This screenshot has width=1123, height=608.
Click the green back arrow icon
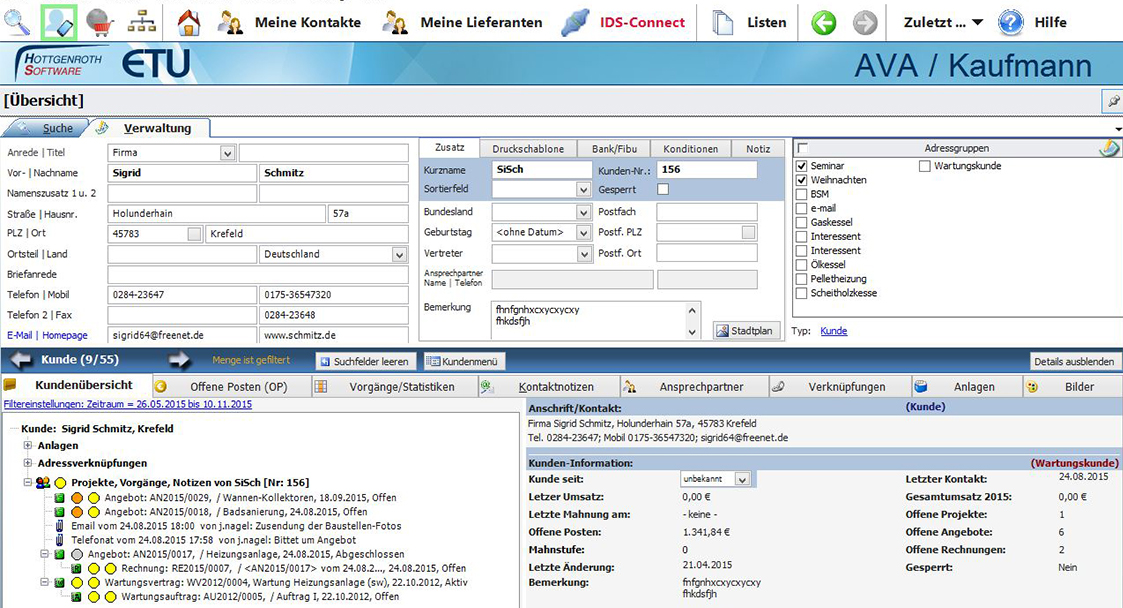click(x=824, y=22)
